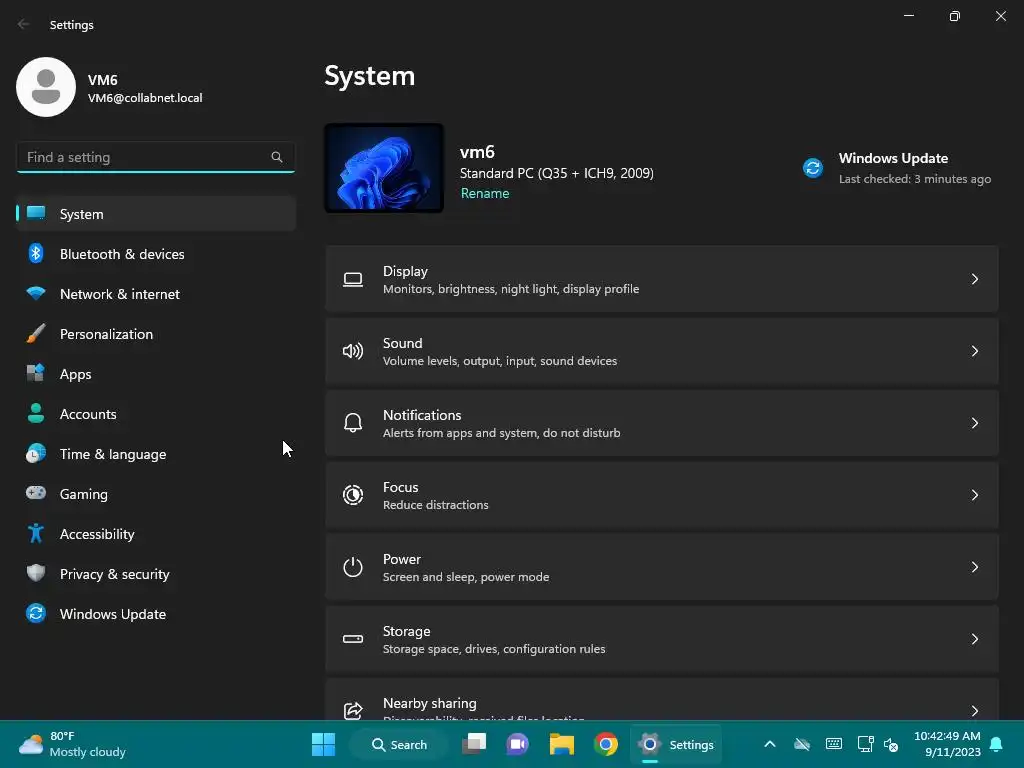1024x768 pixels.
Task: Open the Notifications settings chevron
Action: [x=974, y=423]
